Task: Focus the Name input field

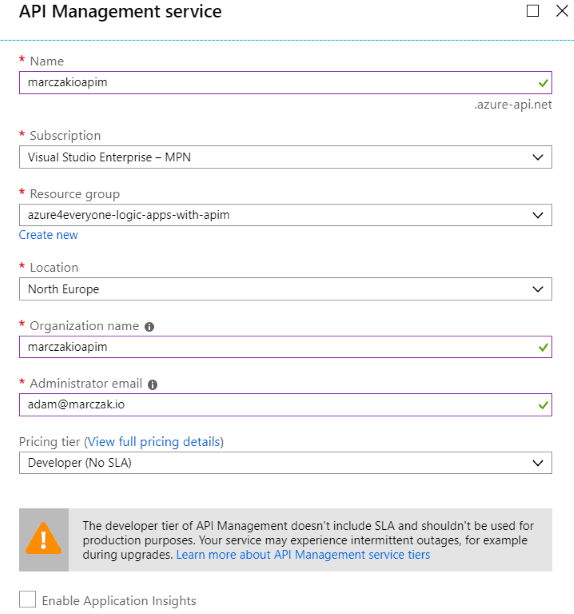Action: tap(285, 83)
